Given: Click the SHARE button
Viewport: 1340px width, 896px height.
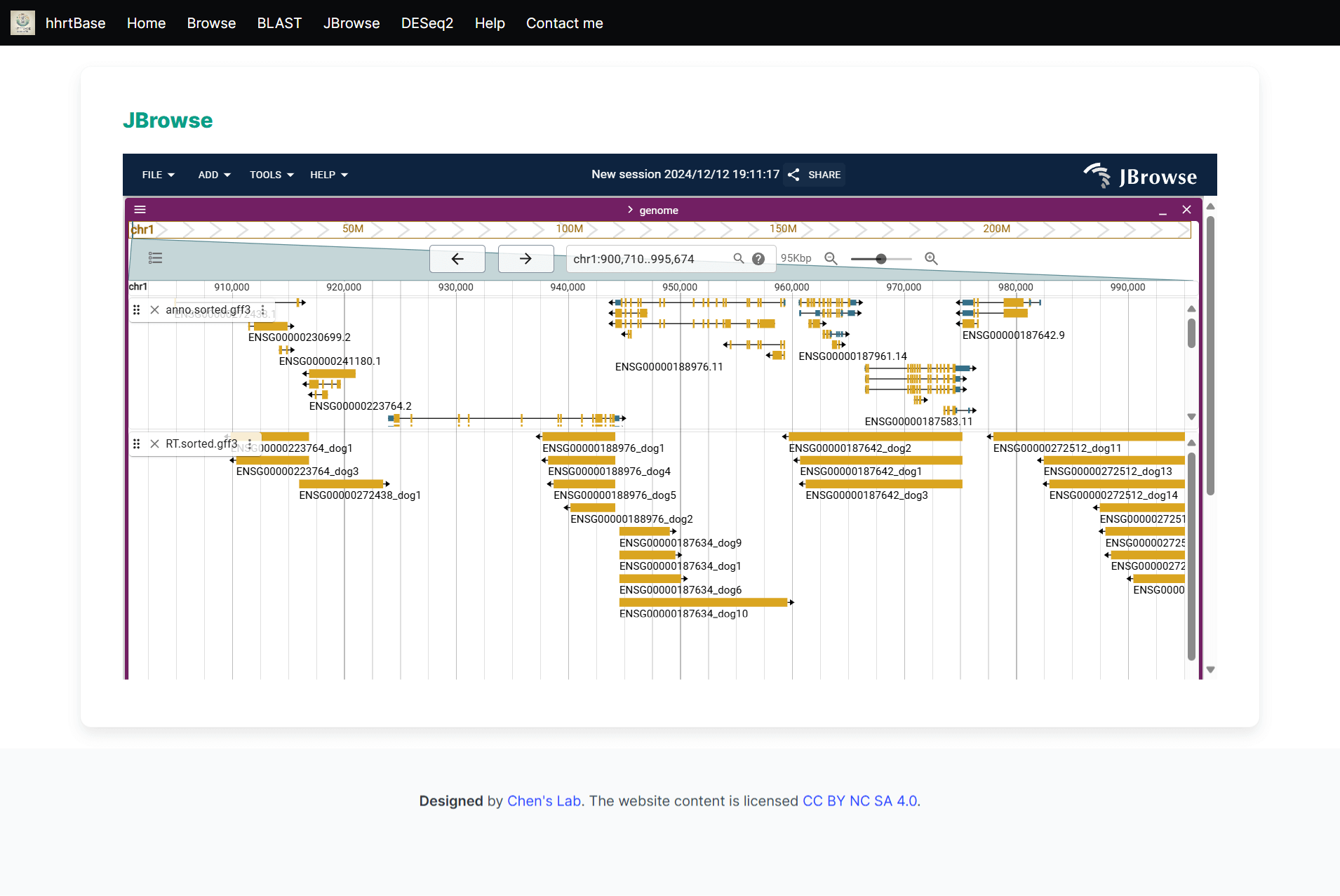Looking at the screenshot, I should pyautogui.click(x=816, y=175).
